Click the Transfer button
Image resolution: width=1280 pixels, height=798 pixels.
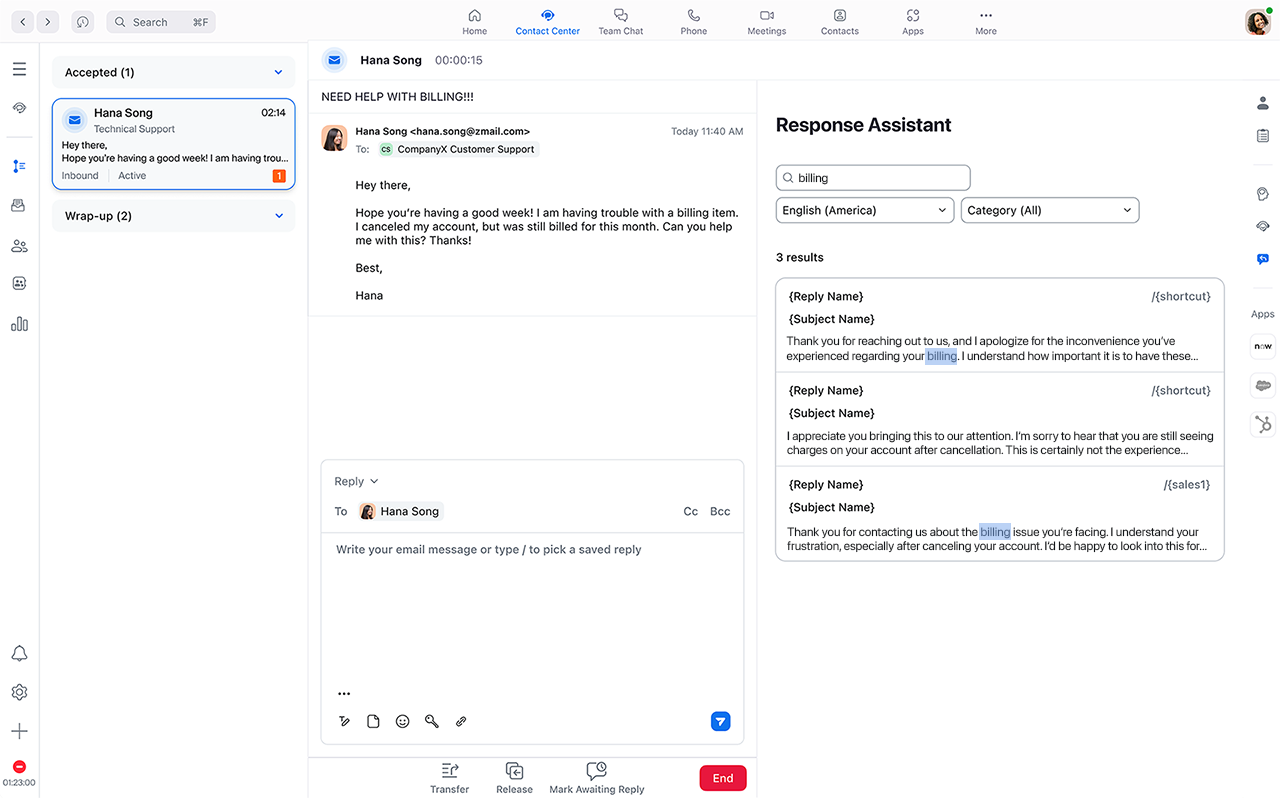click(450, 778)
